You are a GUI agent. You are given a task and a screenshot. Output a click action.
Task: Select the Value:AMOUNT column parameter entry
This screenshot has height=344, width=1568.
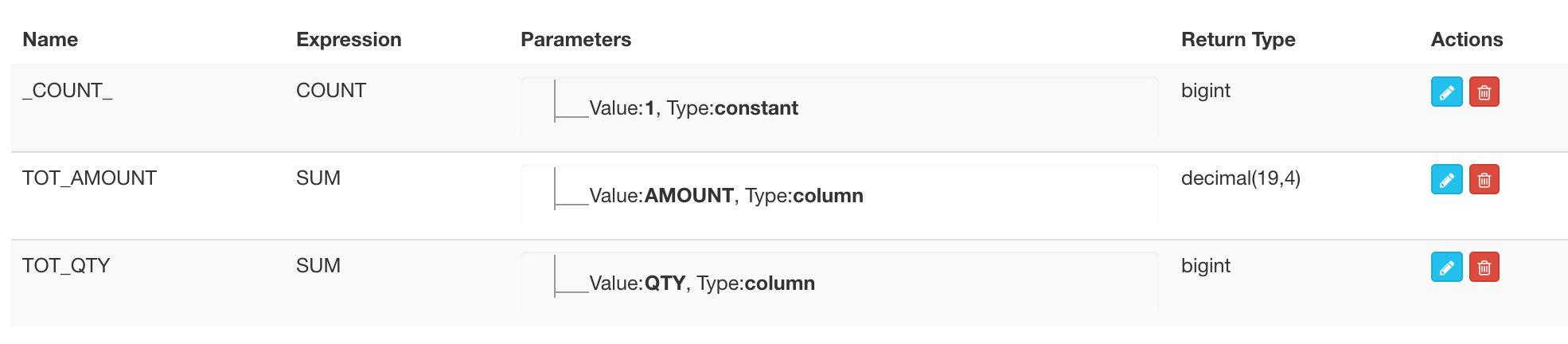[726, 196]
